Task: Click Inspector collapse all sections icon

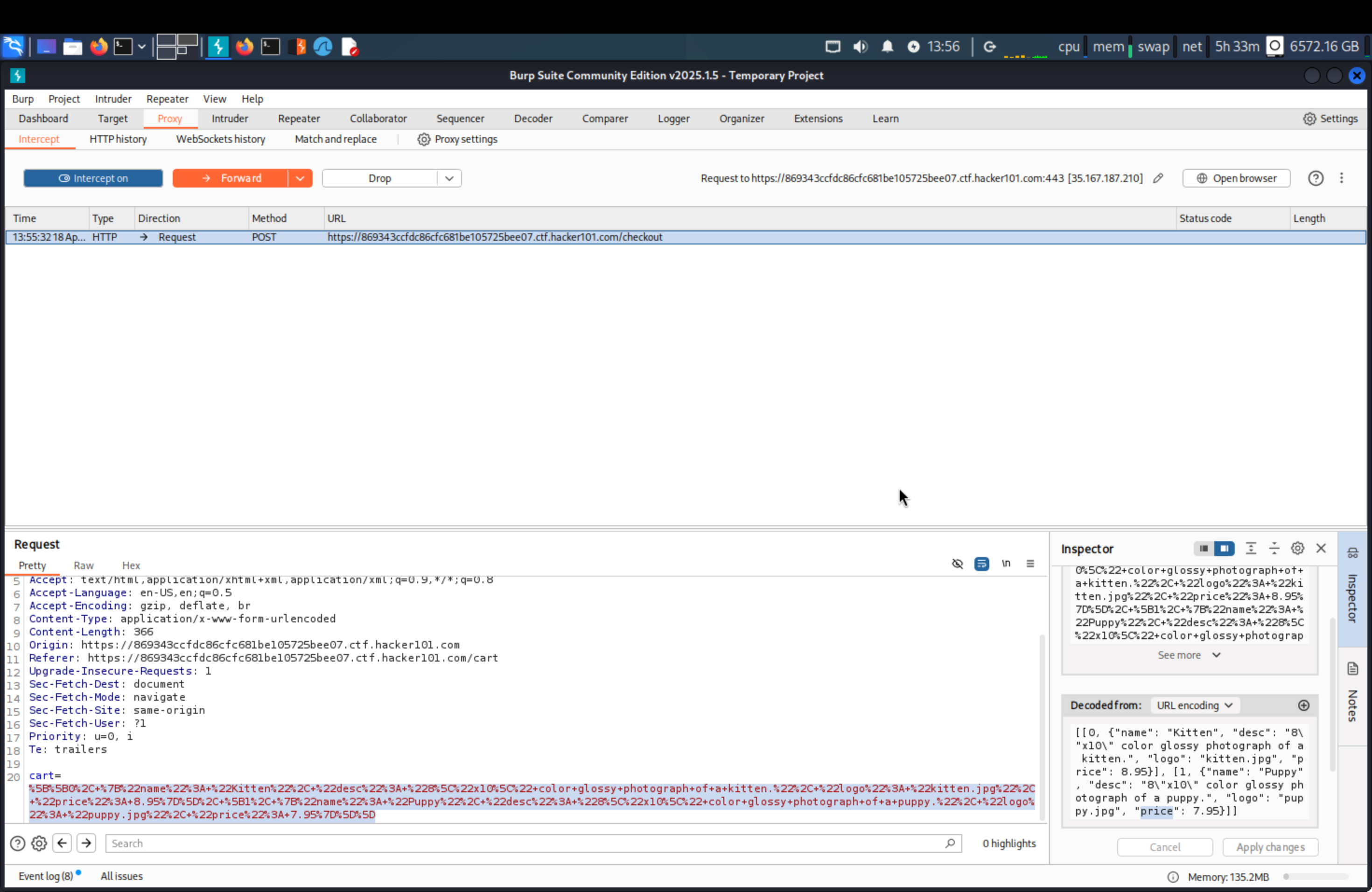Action: [x=1274, y=548]
